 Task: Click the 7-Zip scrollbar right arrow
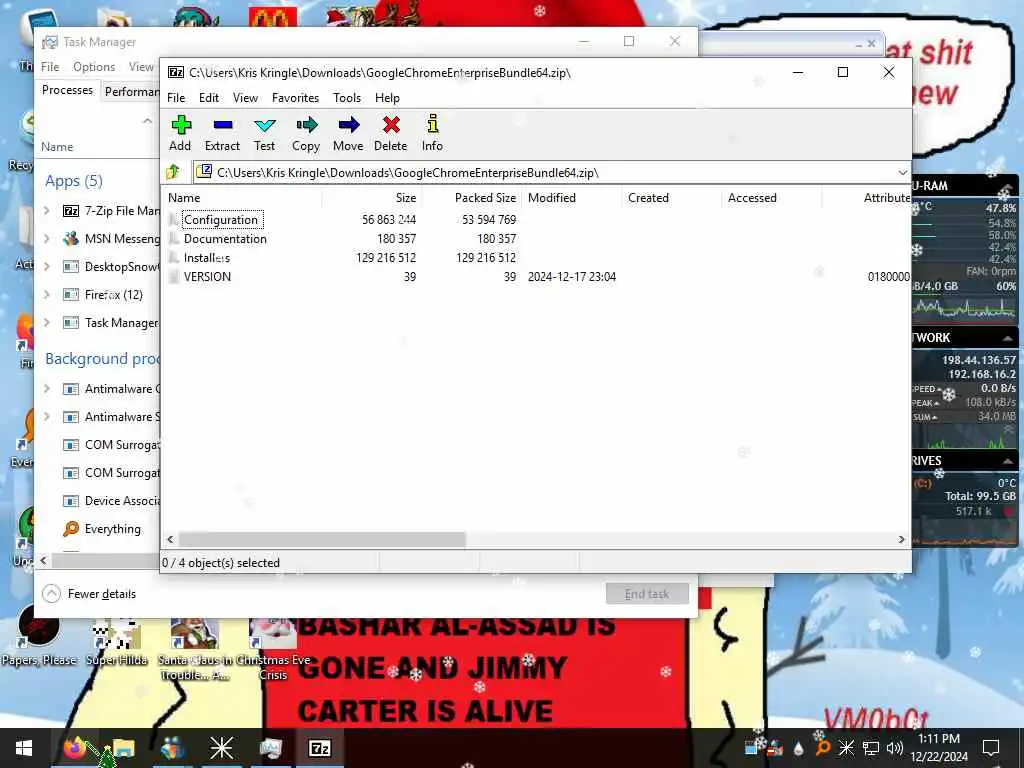[x=901, y=539]
